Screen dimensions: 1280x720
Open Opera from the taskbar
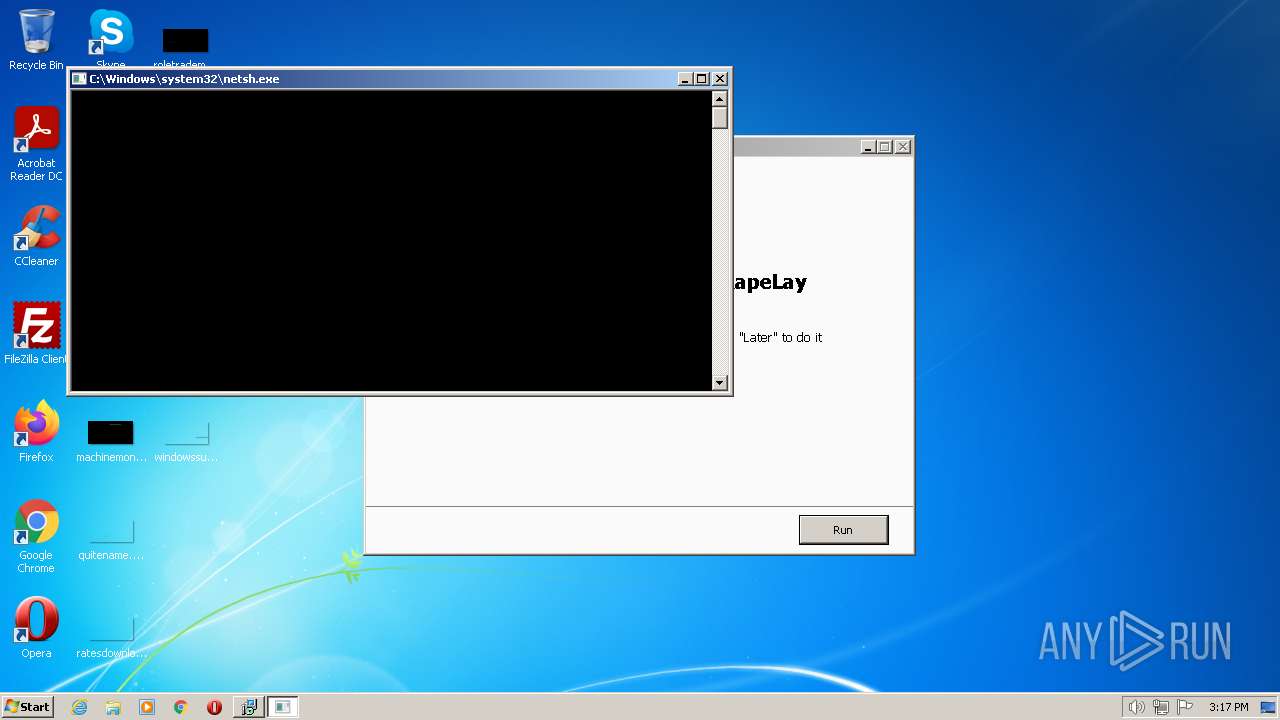[214, 707]
